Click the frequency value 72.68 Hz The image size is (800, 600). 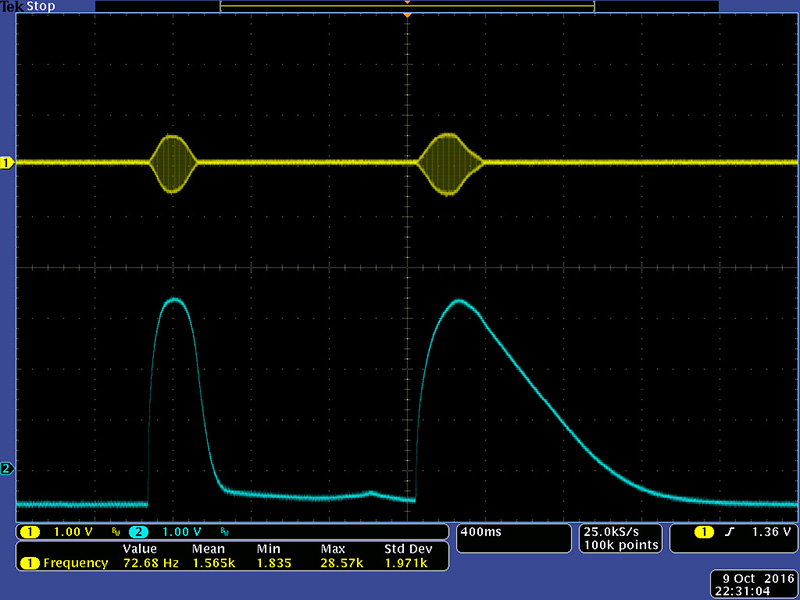tap(151, 563)
